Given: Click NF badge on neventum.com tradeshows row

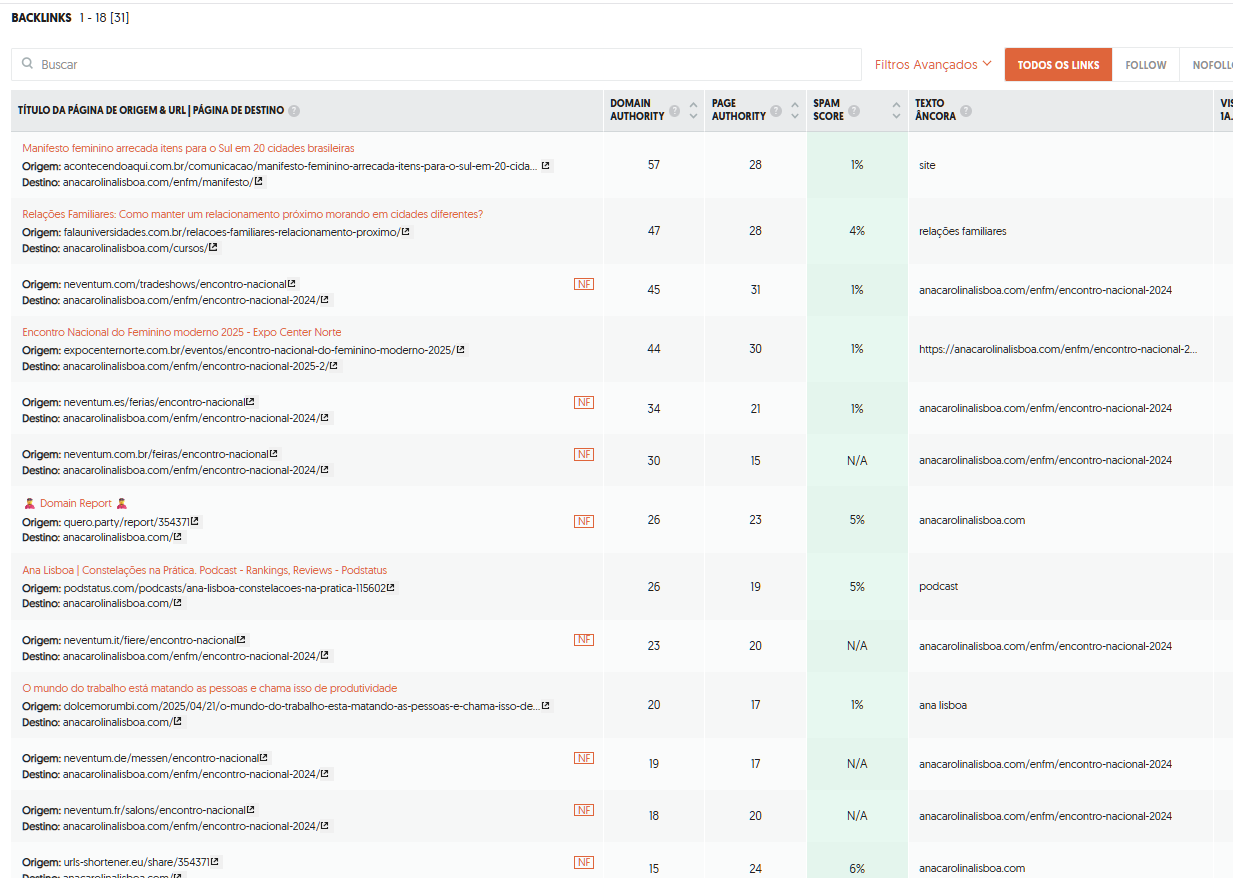Looking at the screenshot, I should coord(584,284).
